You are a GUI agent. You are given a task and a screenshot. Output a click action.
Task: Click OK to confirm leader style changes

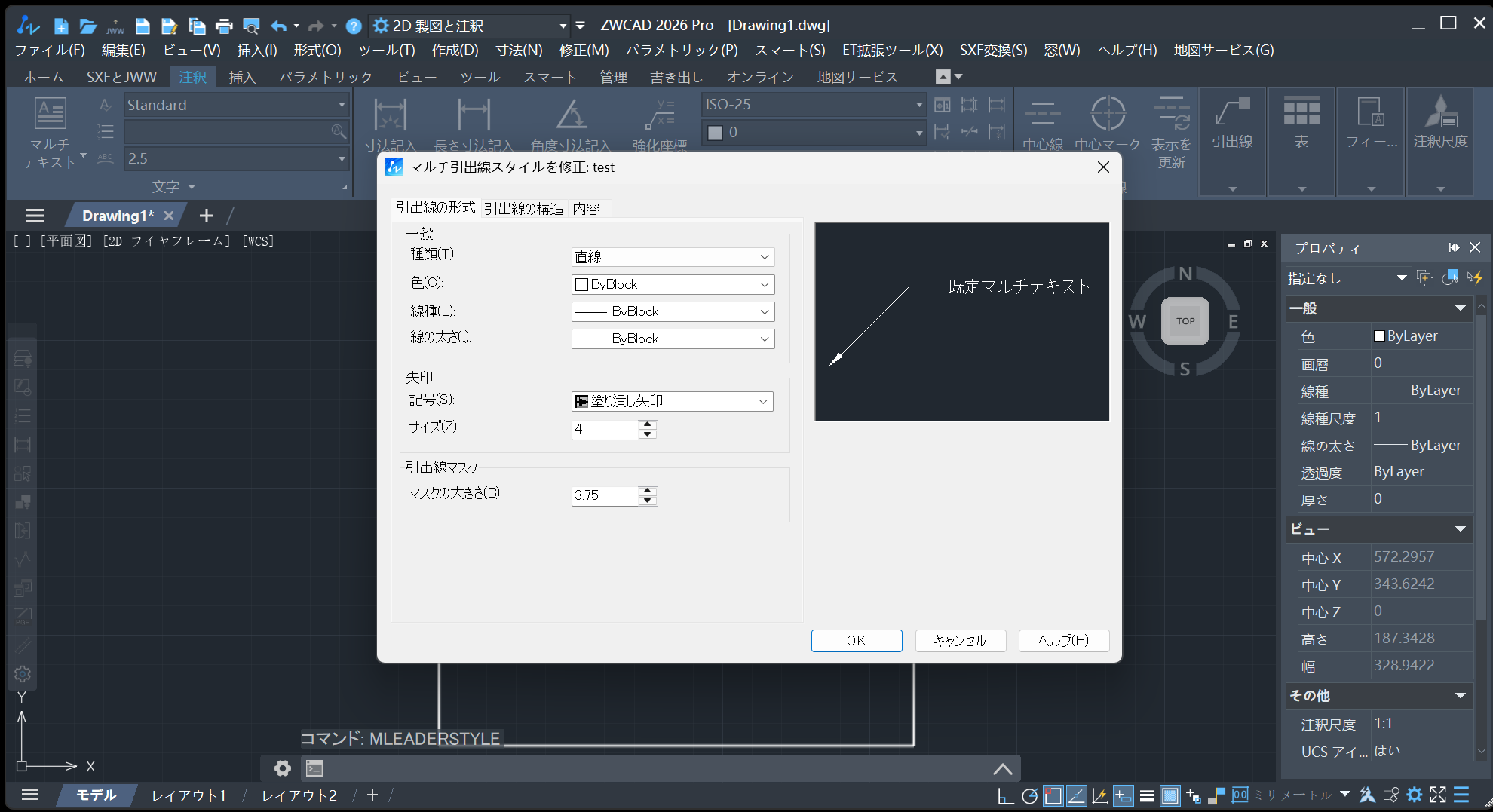(856, 640)
